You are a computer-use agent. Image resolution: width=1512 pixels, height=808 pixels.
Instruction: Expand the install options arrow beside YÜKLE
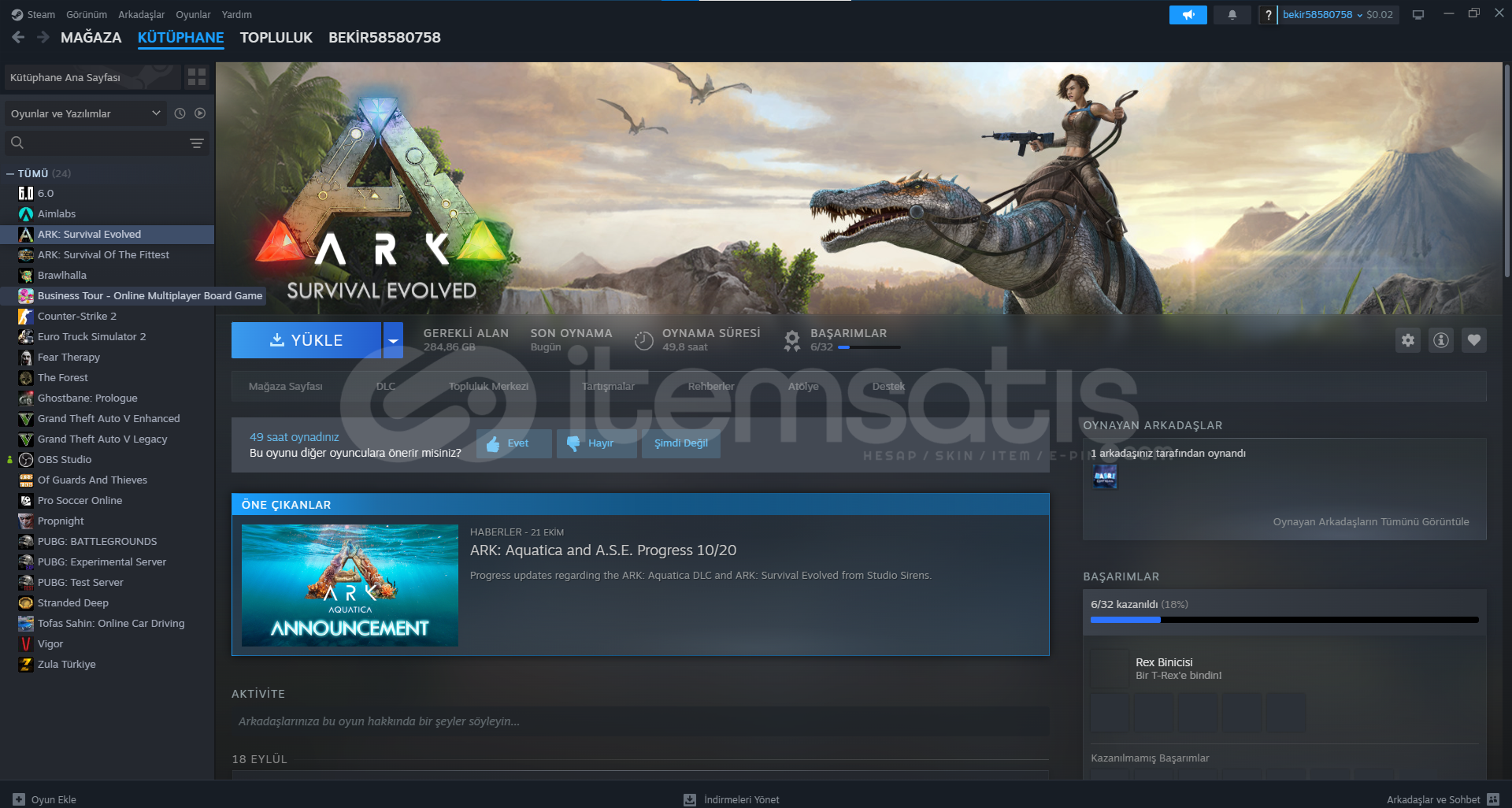coord(393,339)
